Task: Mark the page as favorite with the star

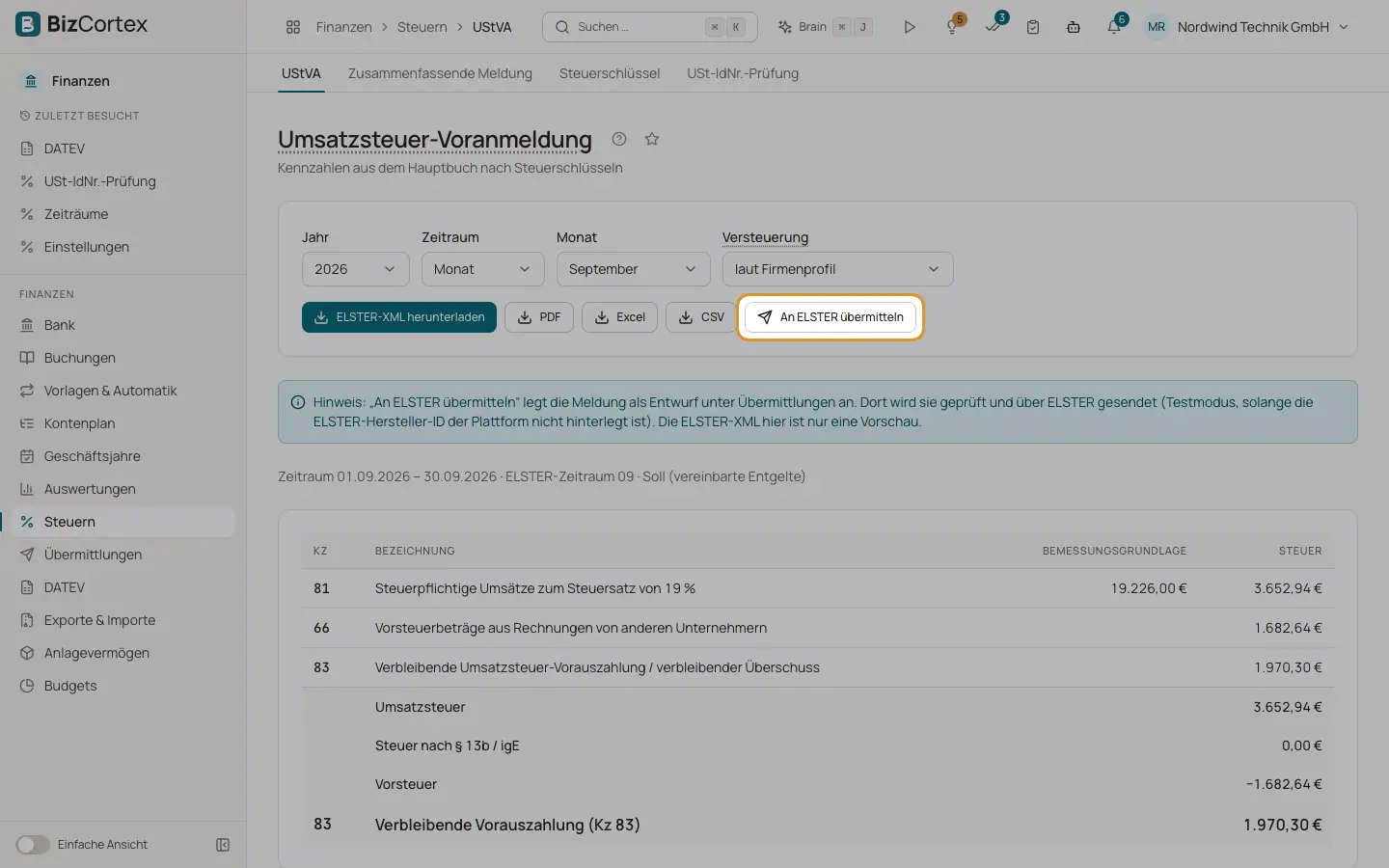Action: tap(652, 139)
